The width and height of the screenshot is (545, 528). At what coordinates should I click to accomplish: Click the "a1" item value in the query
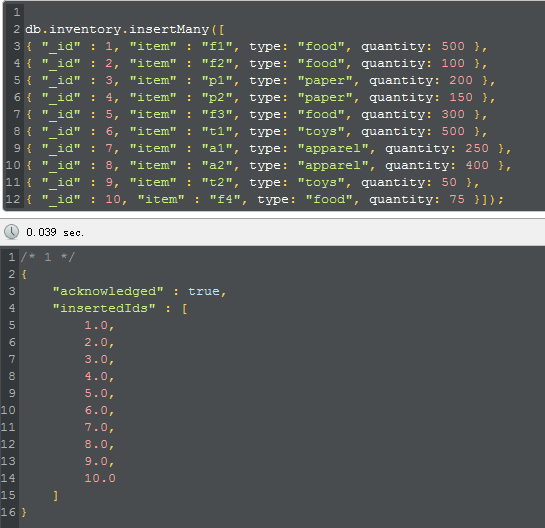217,148
